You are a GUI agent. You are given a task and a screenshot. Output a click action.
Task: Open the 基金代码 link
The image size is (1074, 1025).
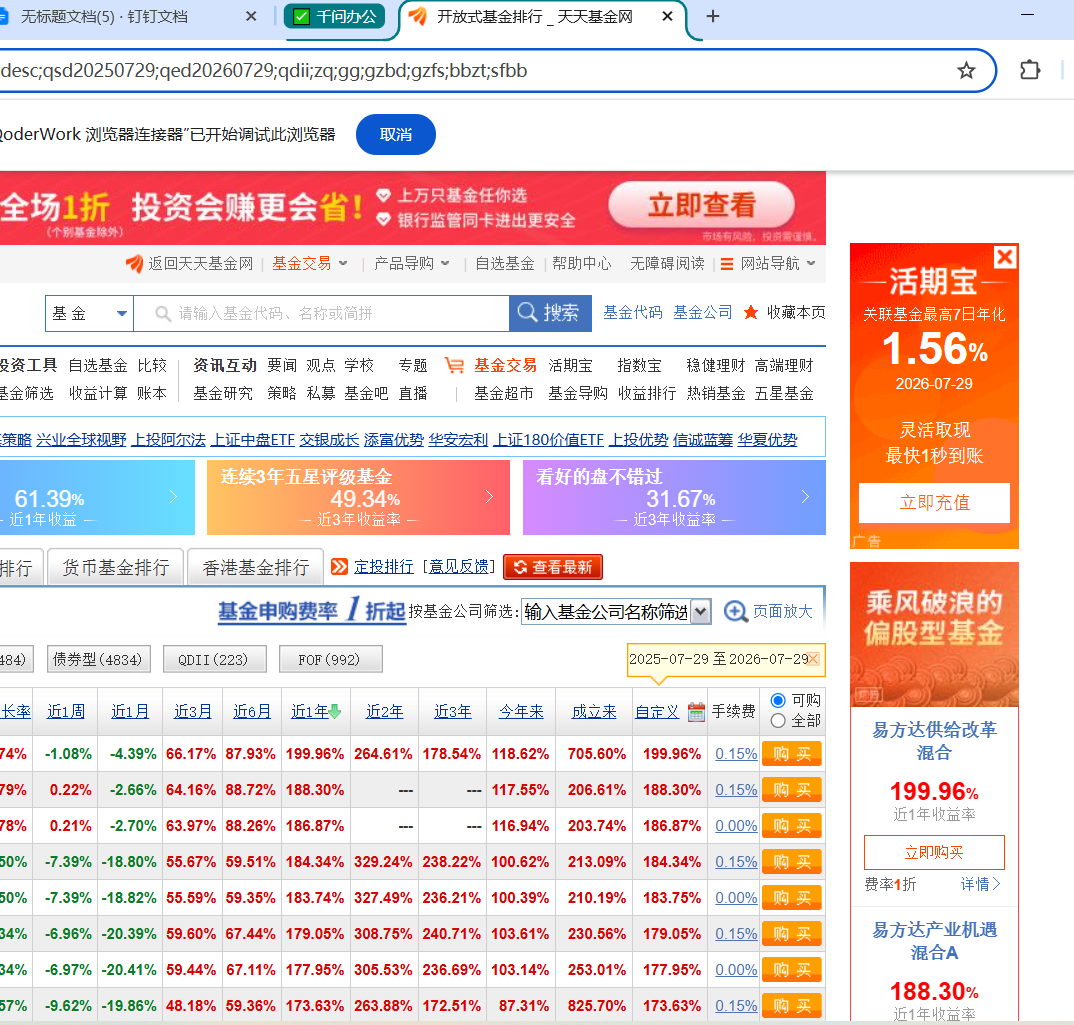coord(632,312)
